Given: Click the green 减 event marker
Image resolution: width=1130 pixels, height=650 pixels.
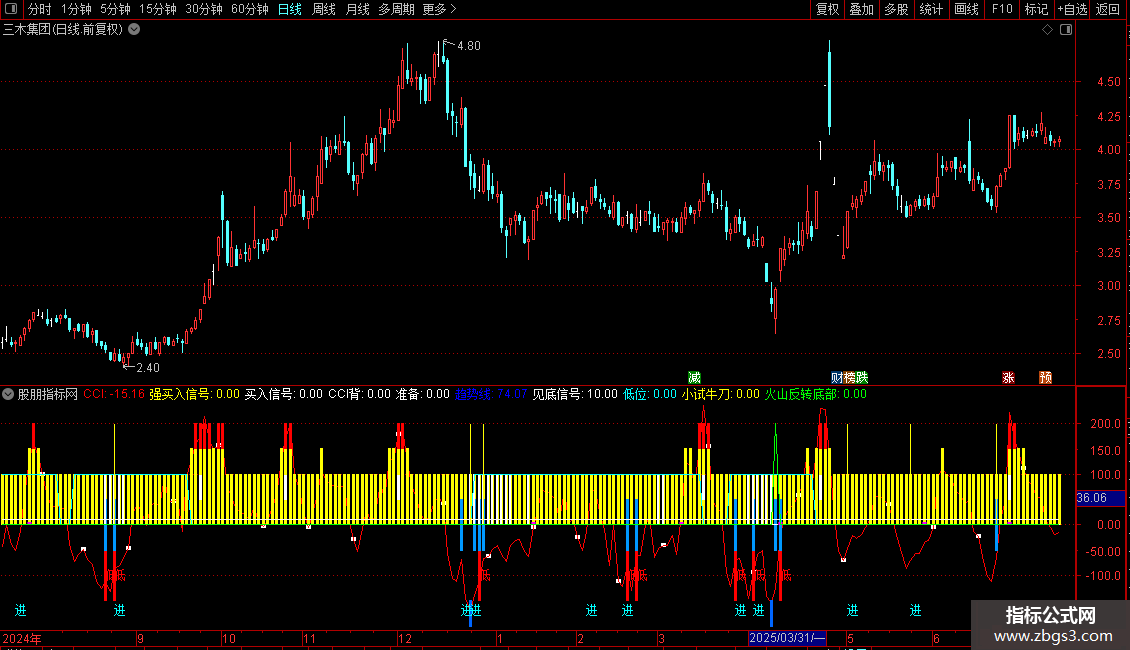Looking at the screenshot, I should pyautogui.click(x=694, y=378).
